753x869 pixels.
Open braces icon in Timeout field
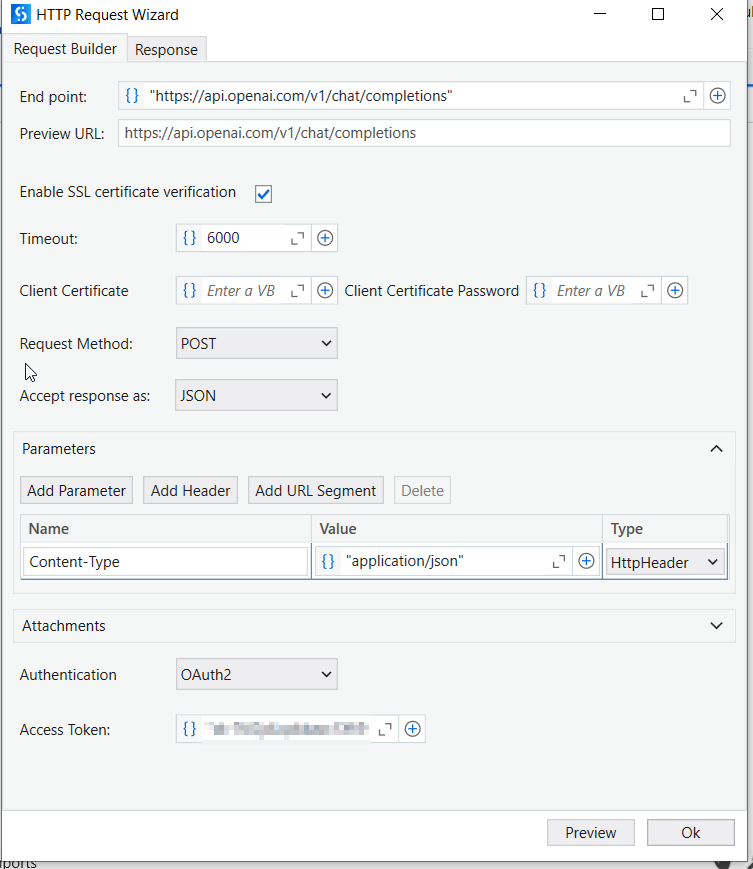click(x=189, y=238)
